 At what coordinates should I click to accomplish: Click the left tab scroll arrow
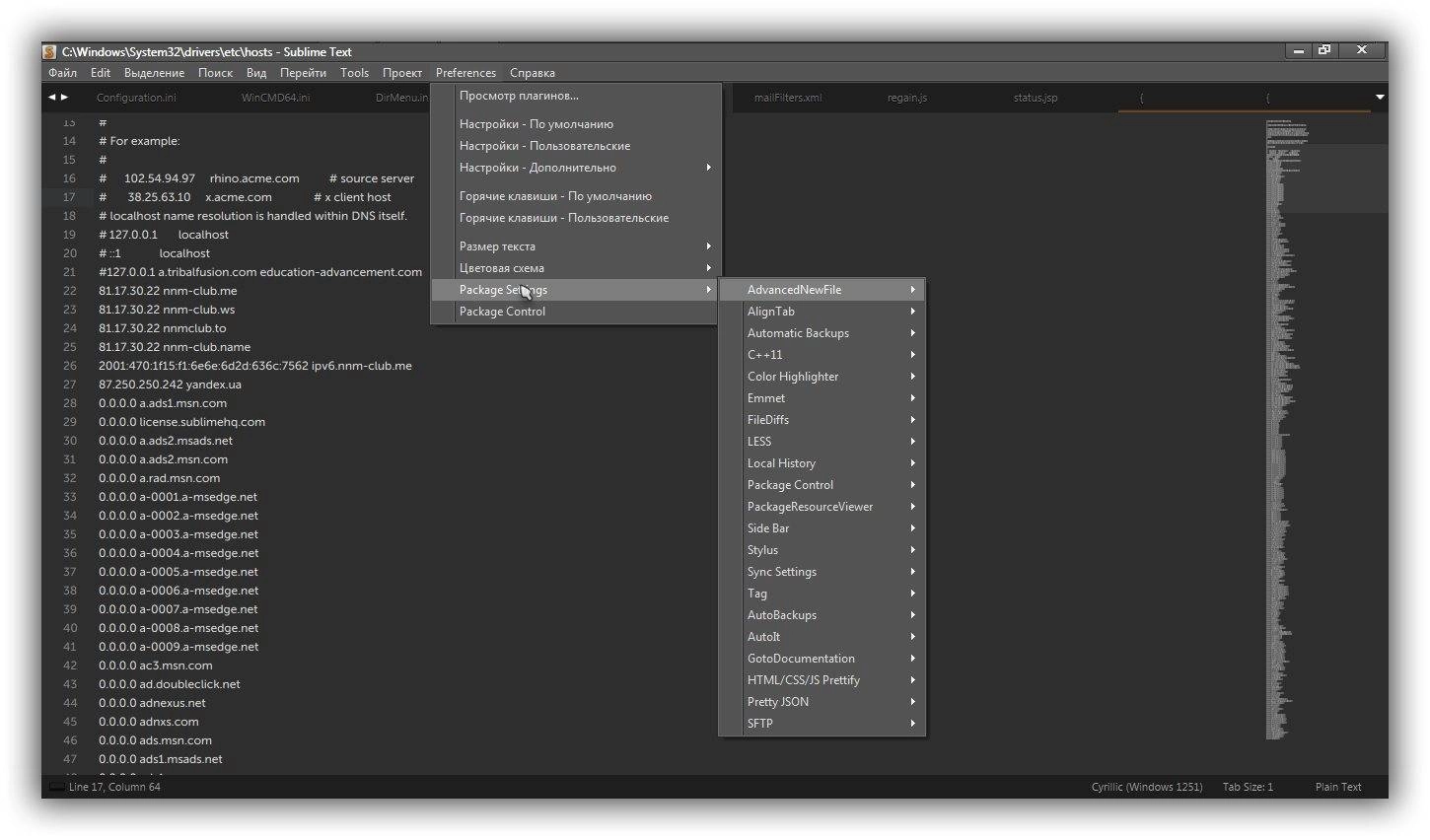point(51,98)
